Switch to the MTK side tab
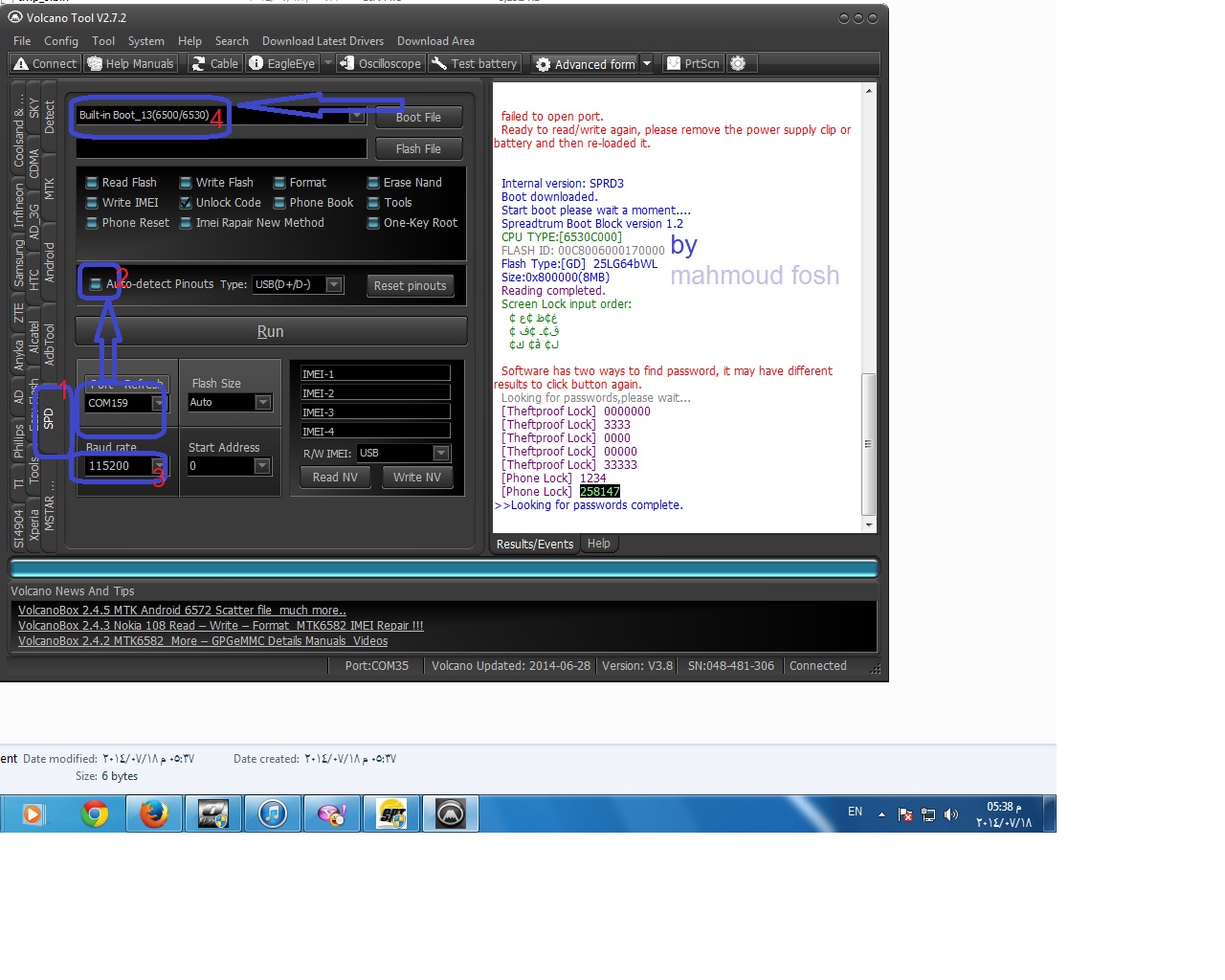Viewport: 1225px width, 980px height. click(x=49, y=189)
